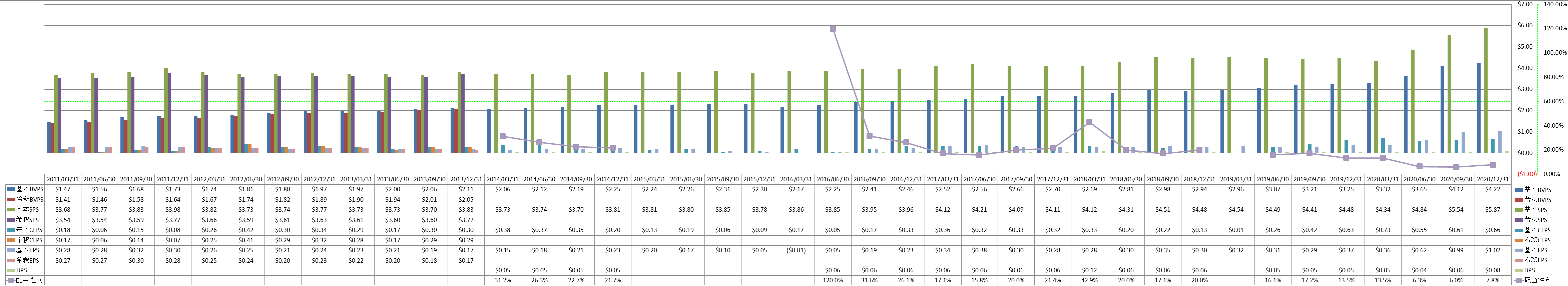The width and height of the screenshot is (1568, 286).
Task: Click DPS entry in the right-hand legend
Action: tap(1525, 270)
